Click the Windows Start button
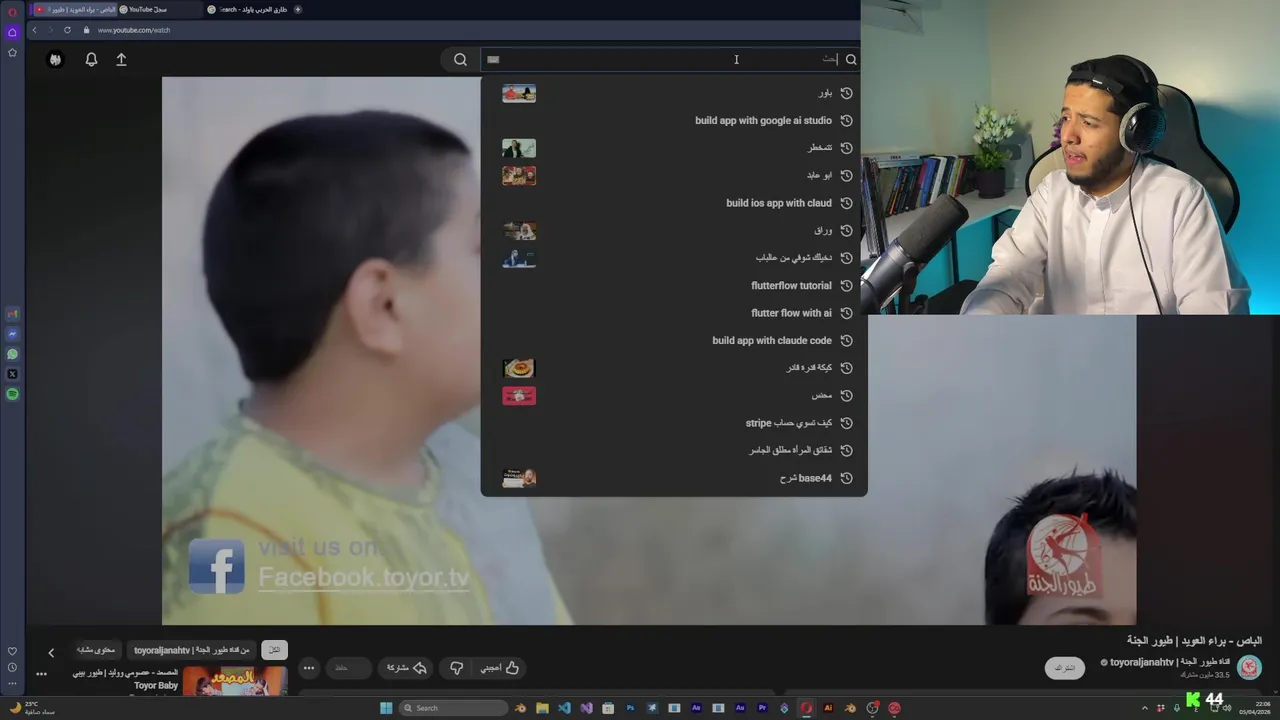This screenshot has height=720, width=1280. 386,708
